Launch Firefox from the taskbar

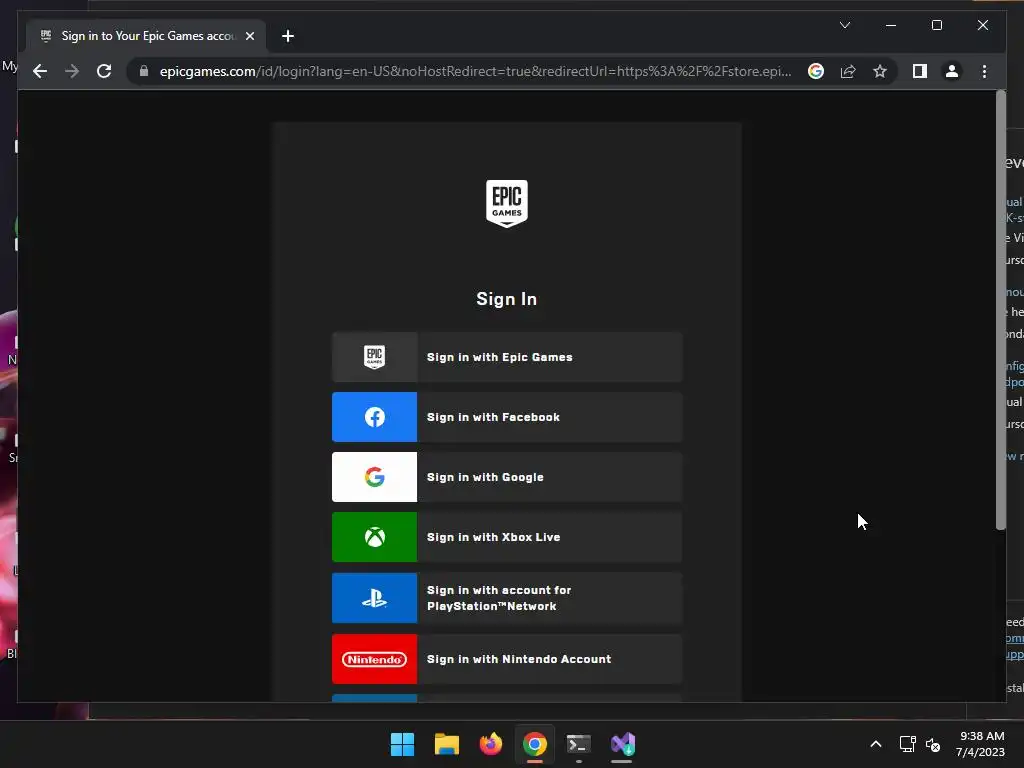[490, 744]
